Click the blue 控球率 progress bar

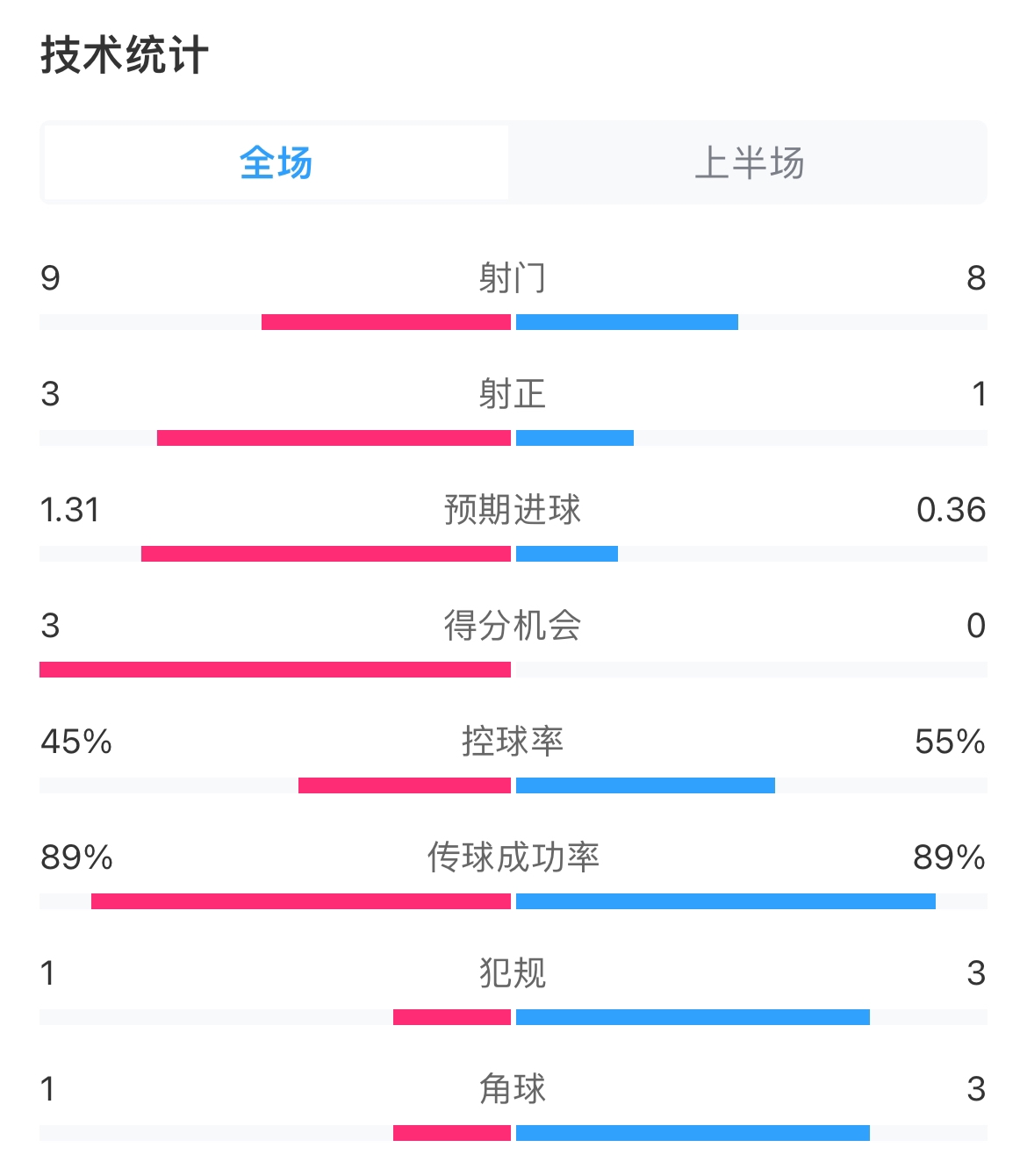645,785
